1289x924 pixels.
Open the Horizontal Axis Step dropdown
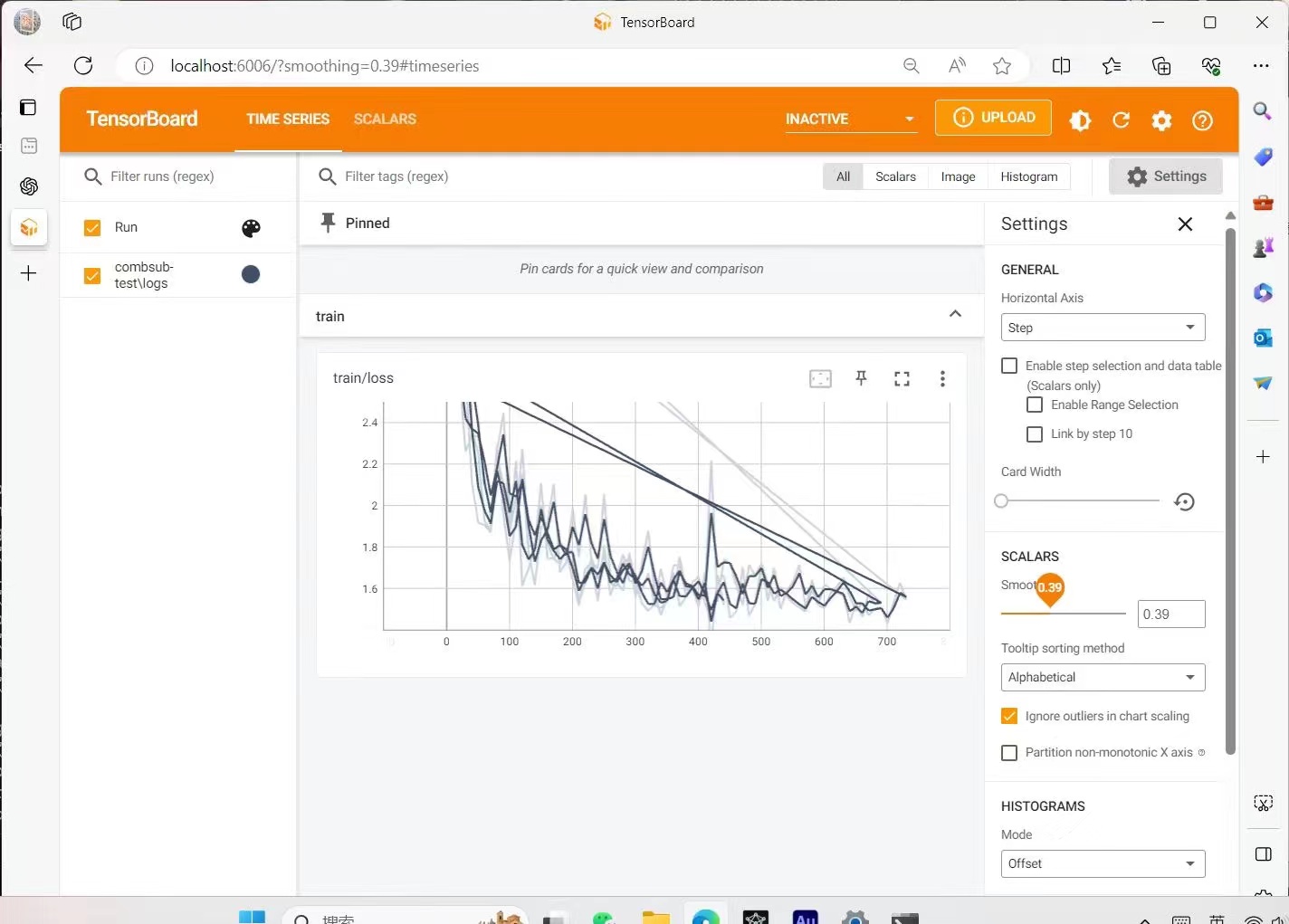click(1103, 328)
